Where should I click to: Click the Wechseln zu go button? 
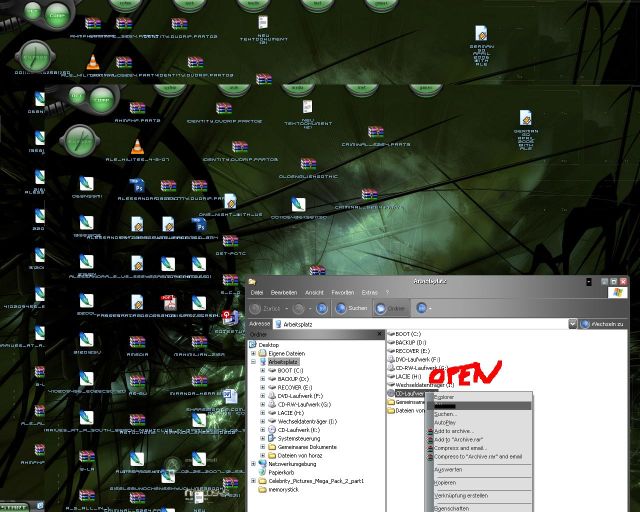pyautogui.click(x=600, y=325)
